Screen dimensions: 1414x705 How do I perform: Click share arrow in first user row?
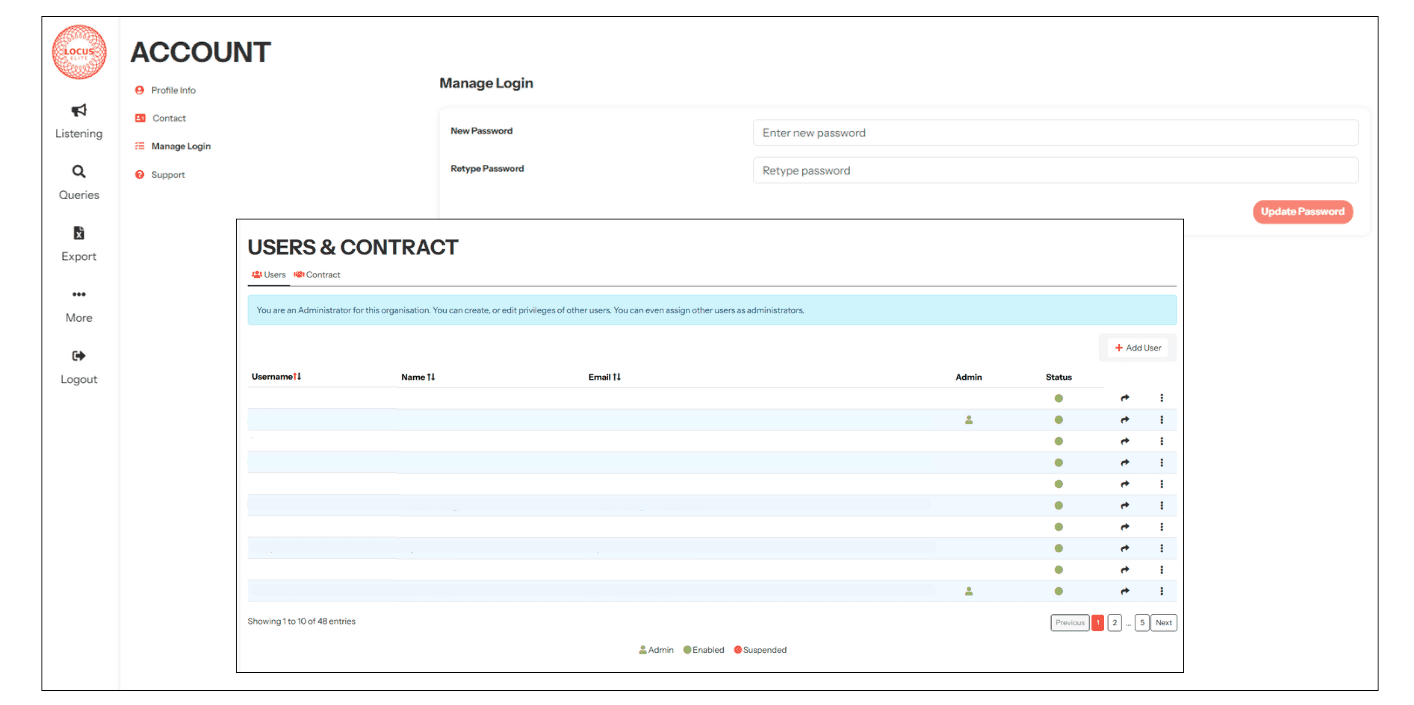[1125, 398]
